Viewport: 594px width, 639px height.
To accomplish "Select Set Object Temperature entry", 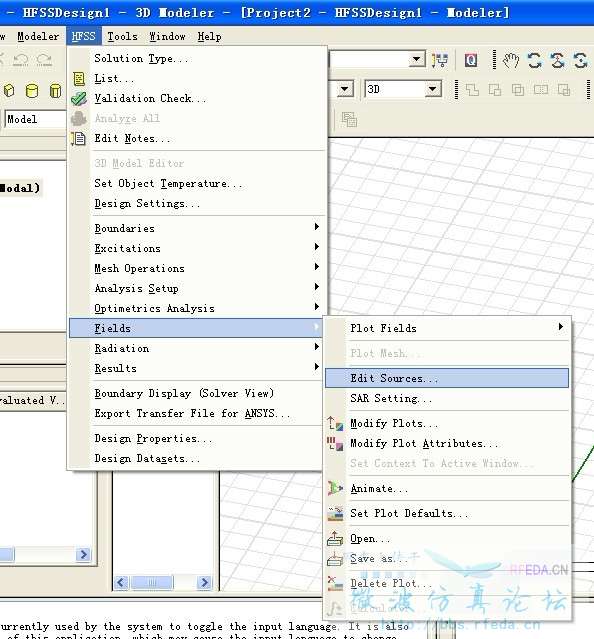I will (196, 183).
